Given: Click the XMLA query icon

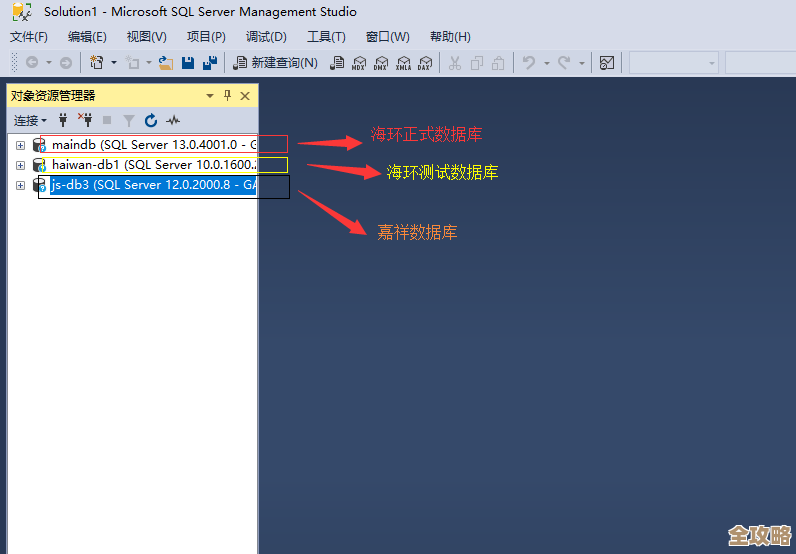Looking at the screenshot, I should pos(403,63).
